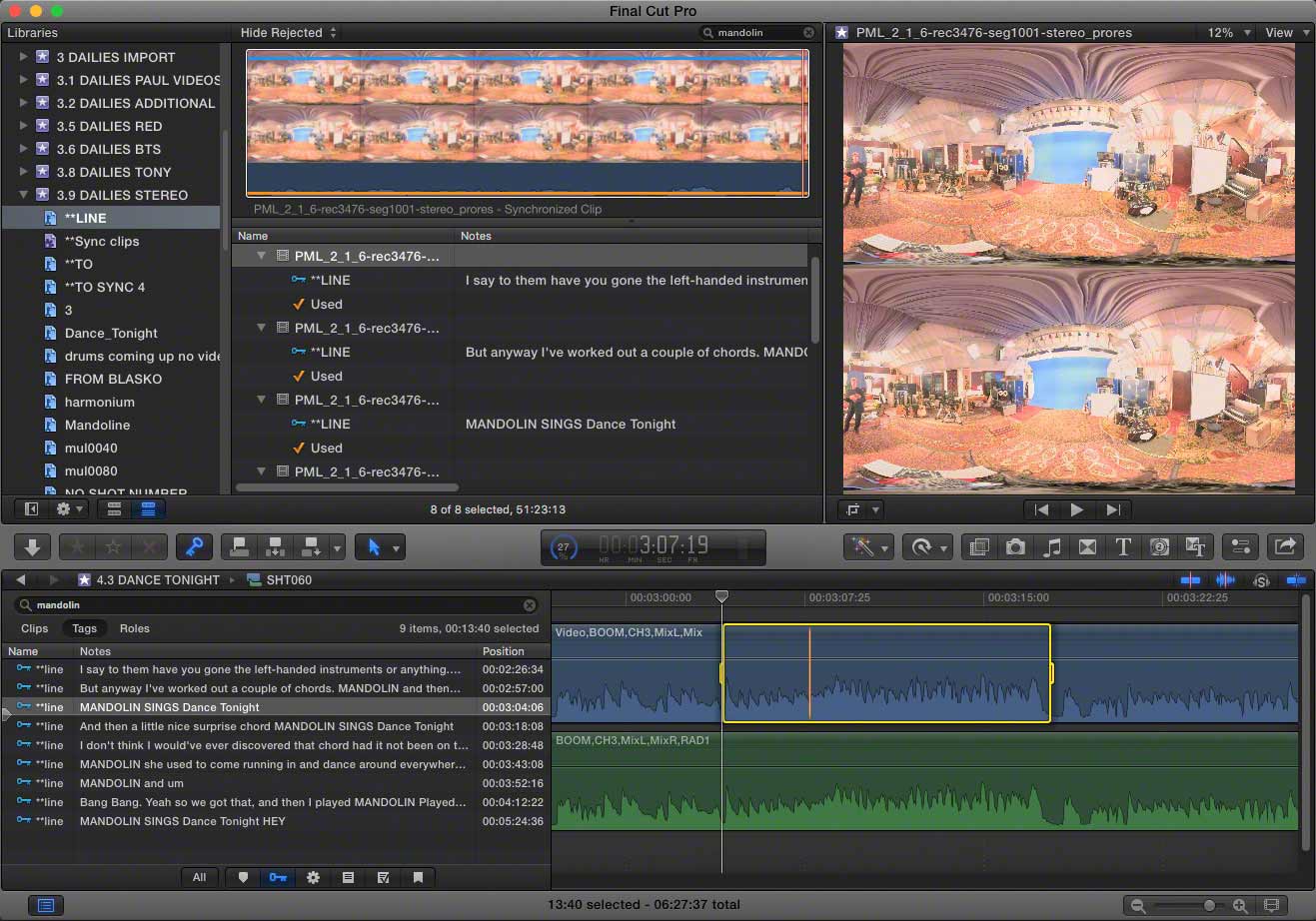This screenshot has height=921, width=1316.
Task: Connect clip to primary storyline
Action: click(239, 547)
